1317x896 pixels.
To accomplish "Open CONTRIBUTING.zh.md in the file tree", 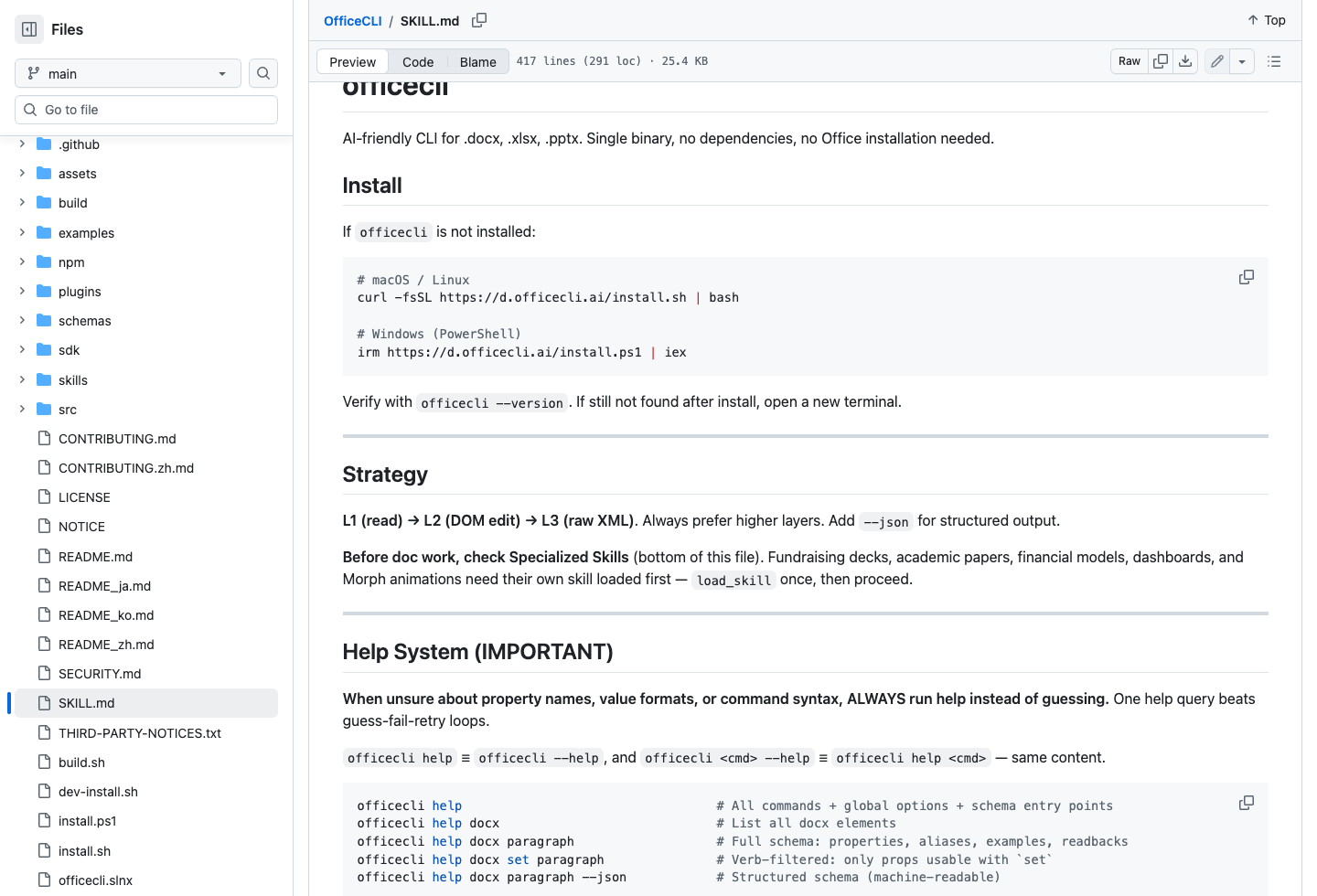I will pyautogui.click(x=126, y=468).
